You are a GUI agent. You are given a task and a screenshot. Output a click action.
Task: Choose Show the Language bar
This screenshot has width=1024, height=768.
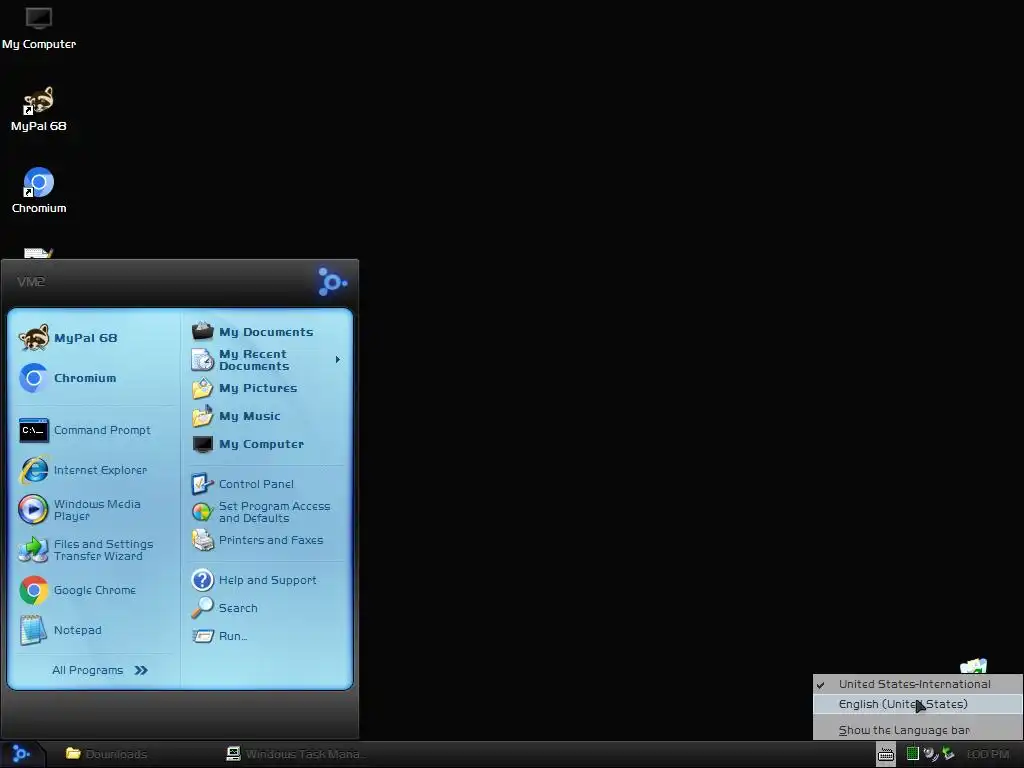pyautogui.click(x=918, y=730)
